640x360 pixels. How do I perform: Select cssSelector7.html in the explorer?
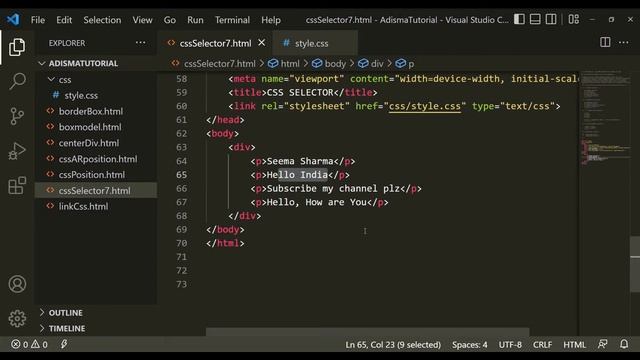coord(96,190)
